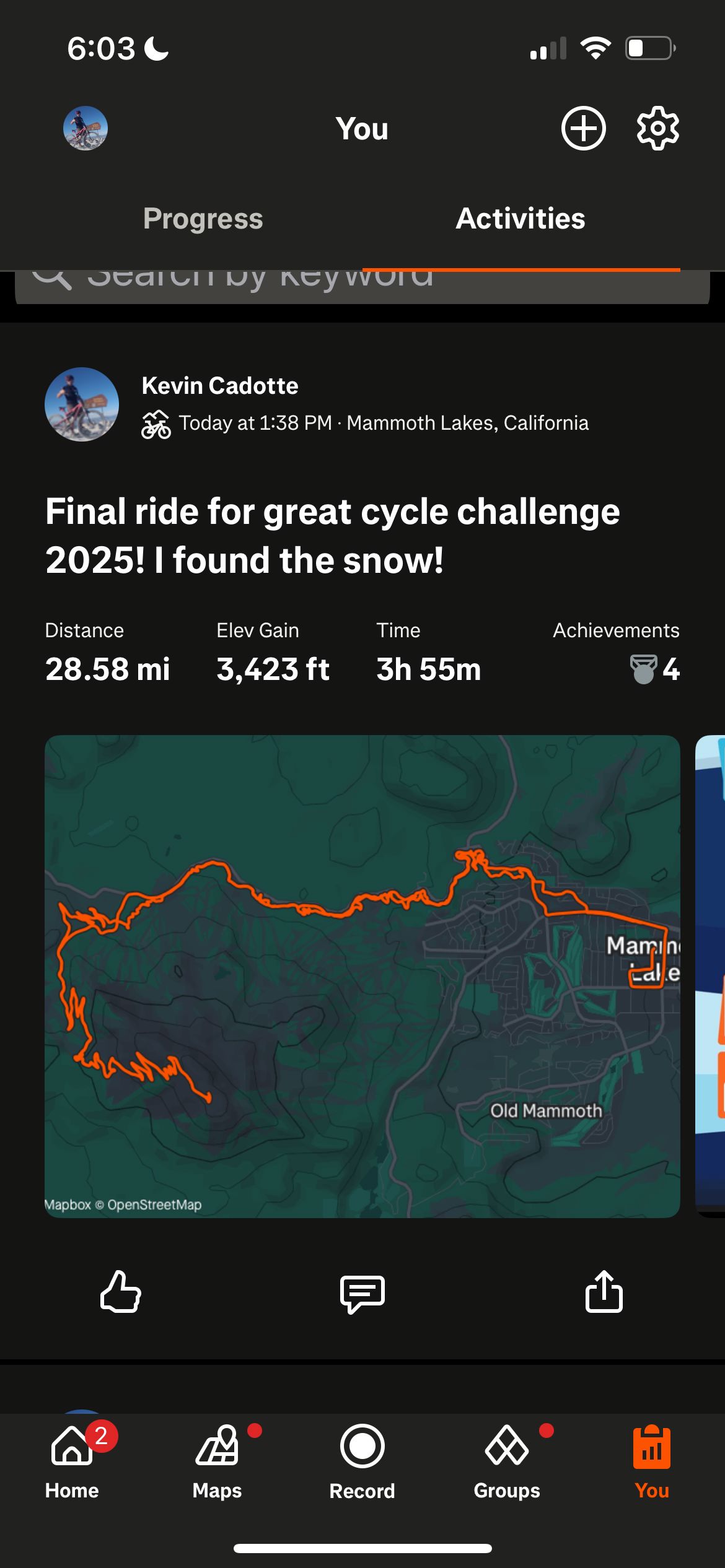The width and height of the screenshot is (725, 1568).
Task: Select the You tab in bottom bar
Action: coord(651,1460)
